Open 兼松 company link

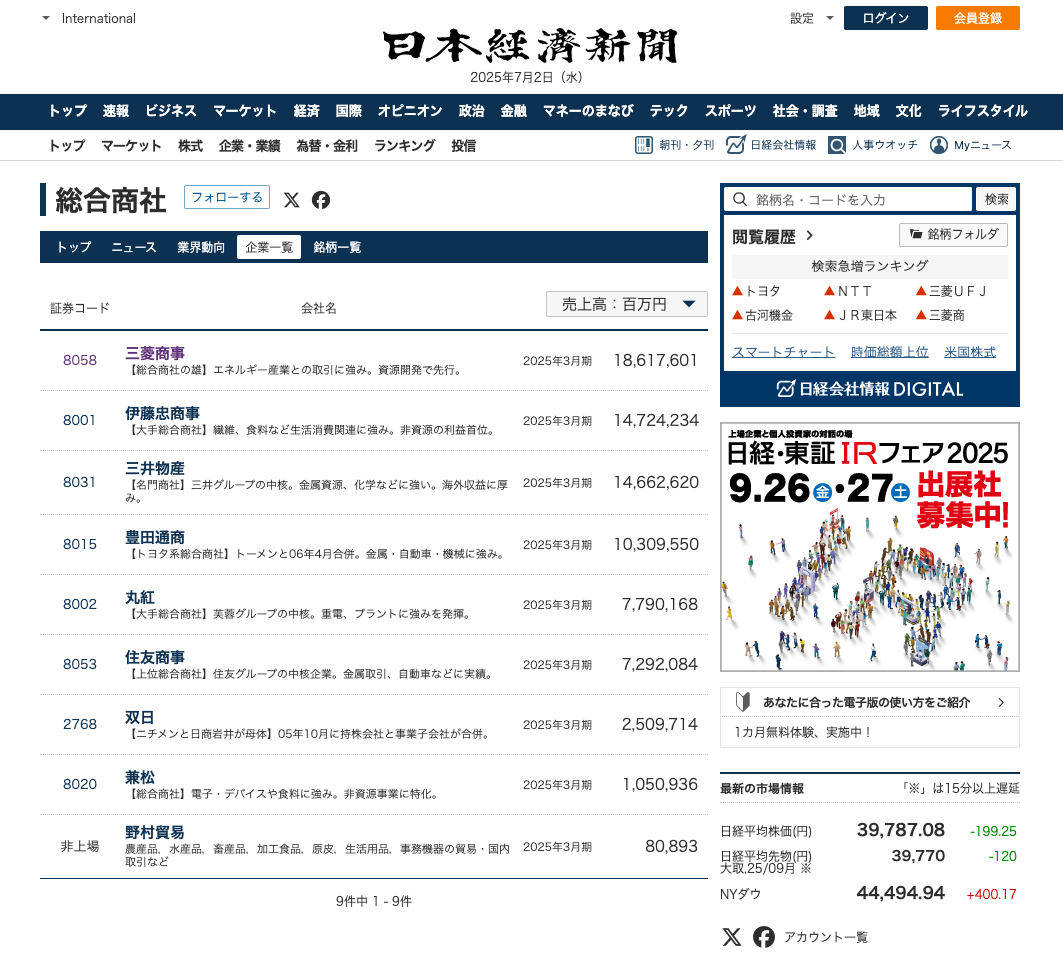coord(140,777)
